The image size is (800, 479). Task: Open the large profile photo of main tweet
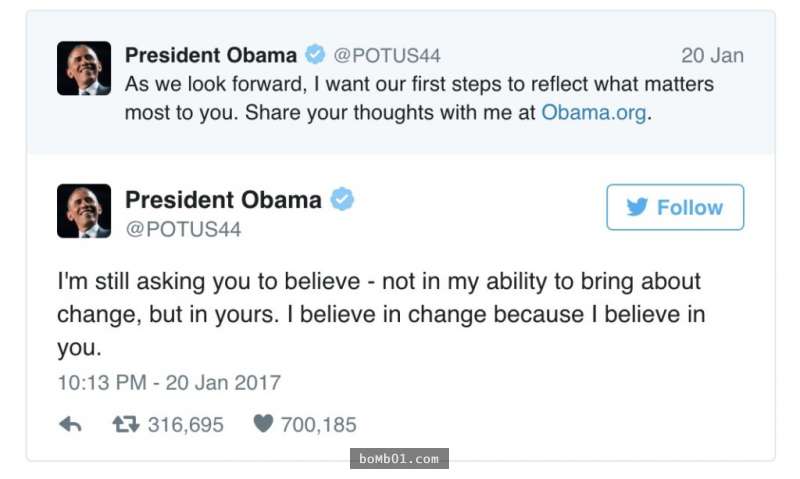coord(84,211)
